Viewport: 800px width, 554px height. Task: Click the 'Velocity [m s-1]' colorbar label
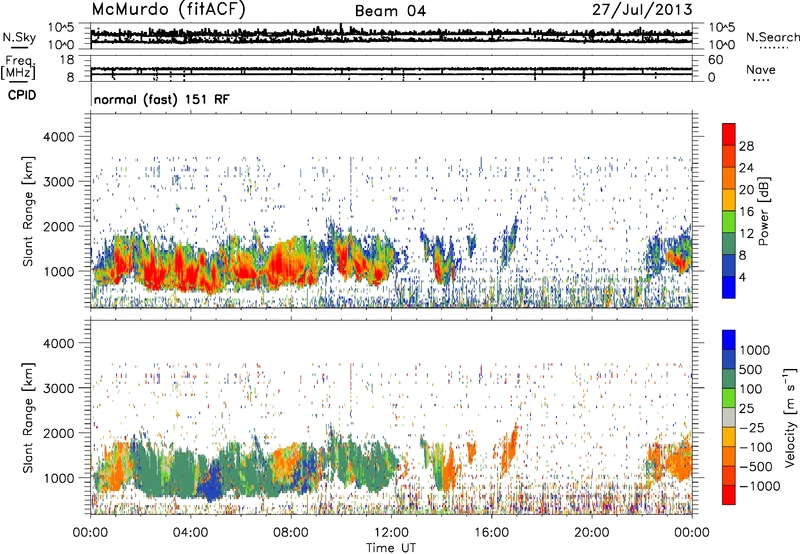click(x=790, y=417)
